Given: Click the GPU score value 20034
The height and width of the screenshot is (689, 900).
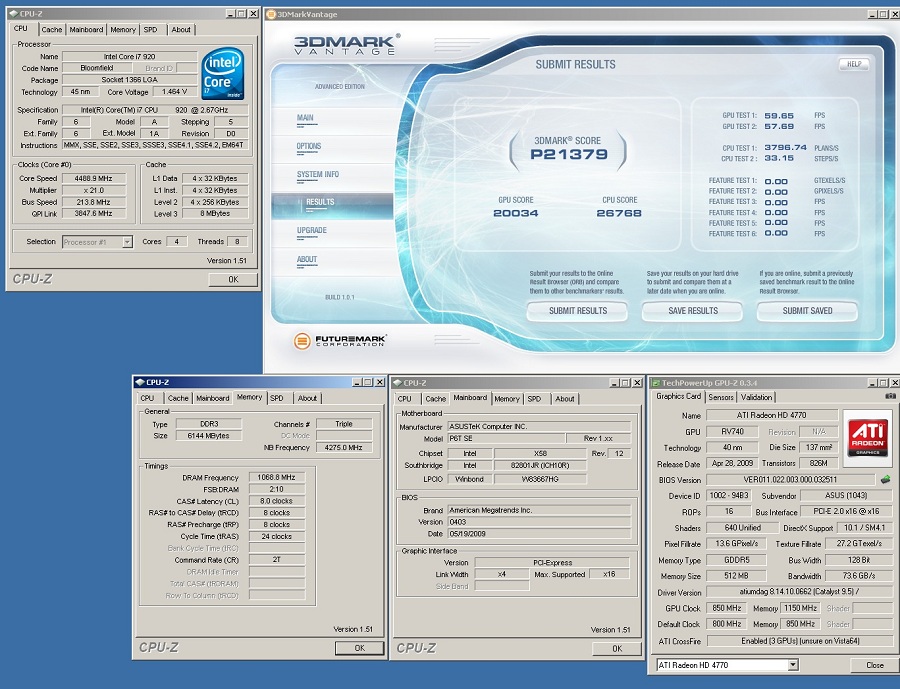Looking at the screenshot, I should point(516,213).
